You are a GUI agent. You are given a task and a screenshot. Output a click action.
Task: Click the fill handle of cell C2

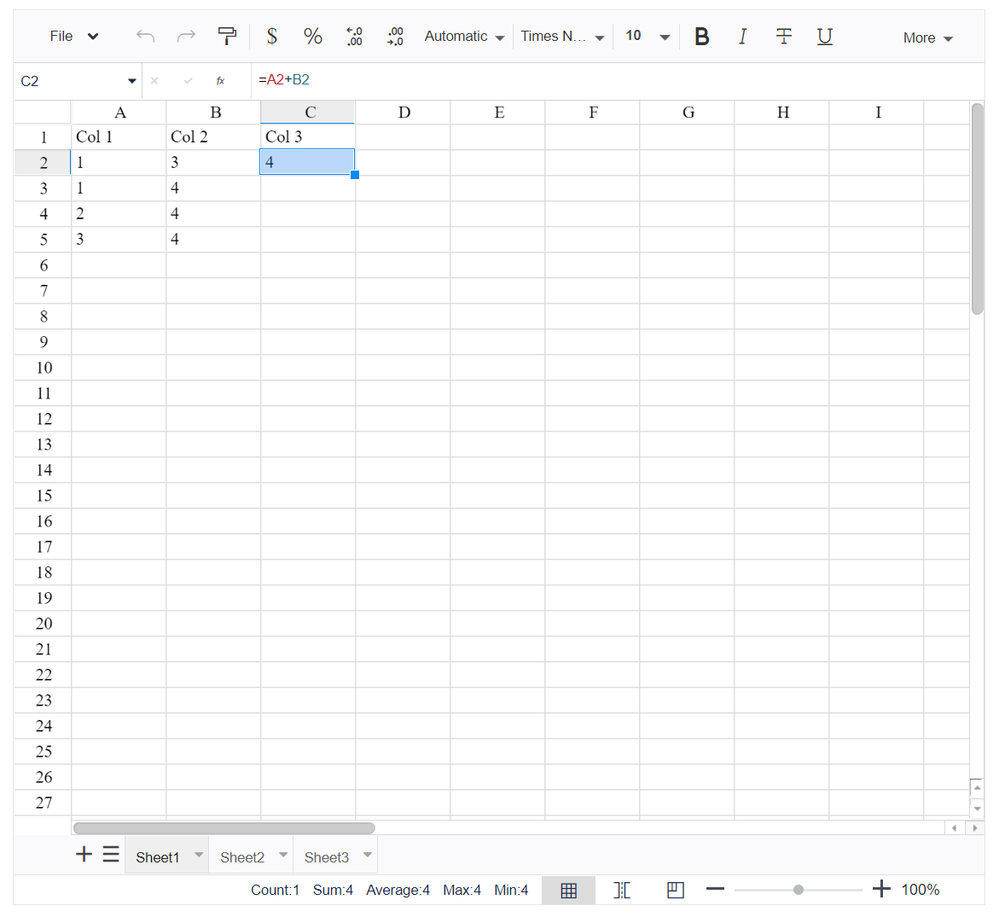(355, 175)
